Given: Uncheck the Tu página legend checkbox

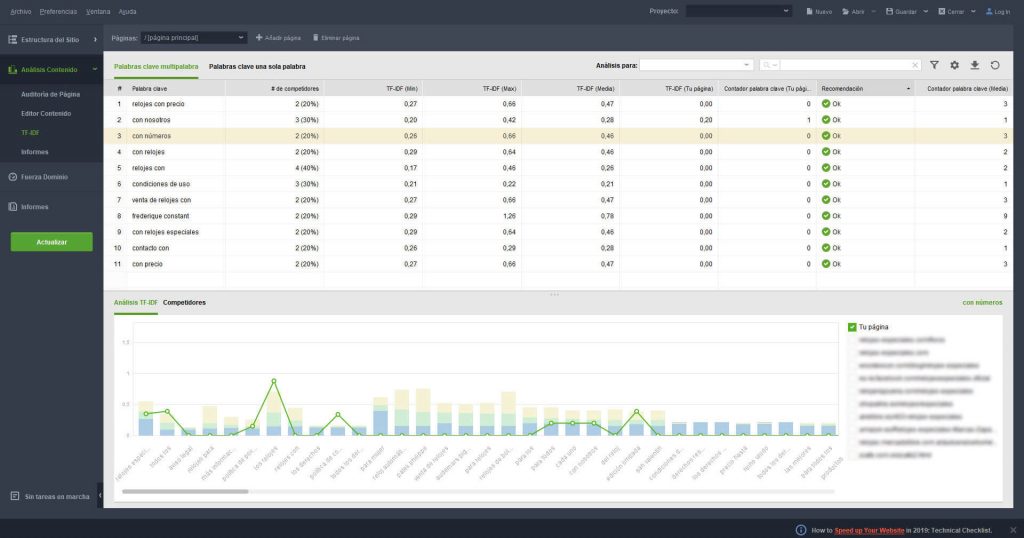Looking at the screenshot, I should click(x=852, y=327).
